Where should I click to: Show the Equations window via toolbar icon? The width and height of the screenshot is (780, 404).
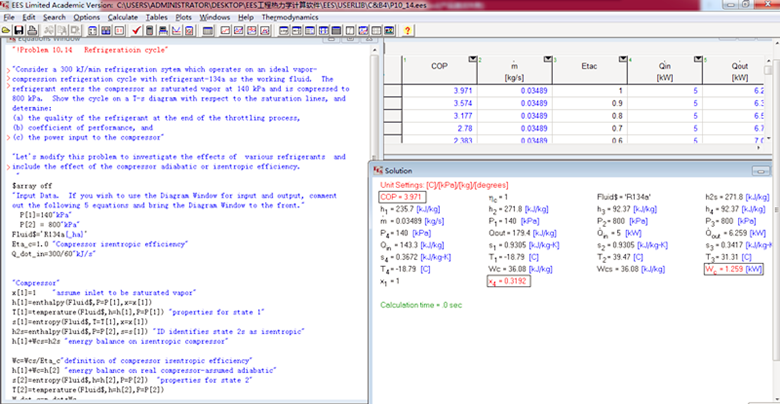tap(284, 30)
